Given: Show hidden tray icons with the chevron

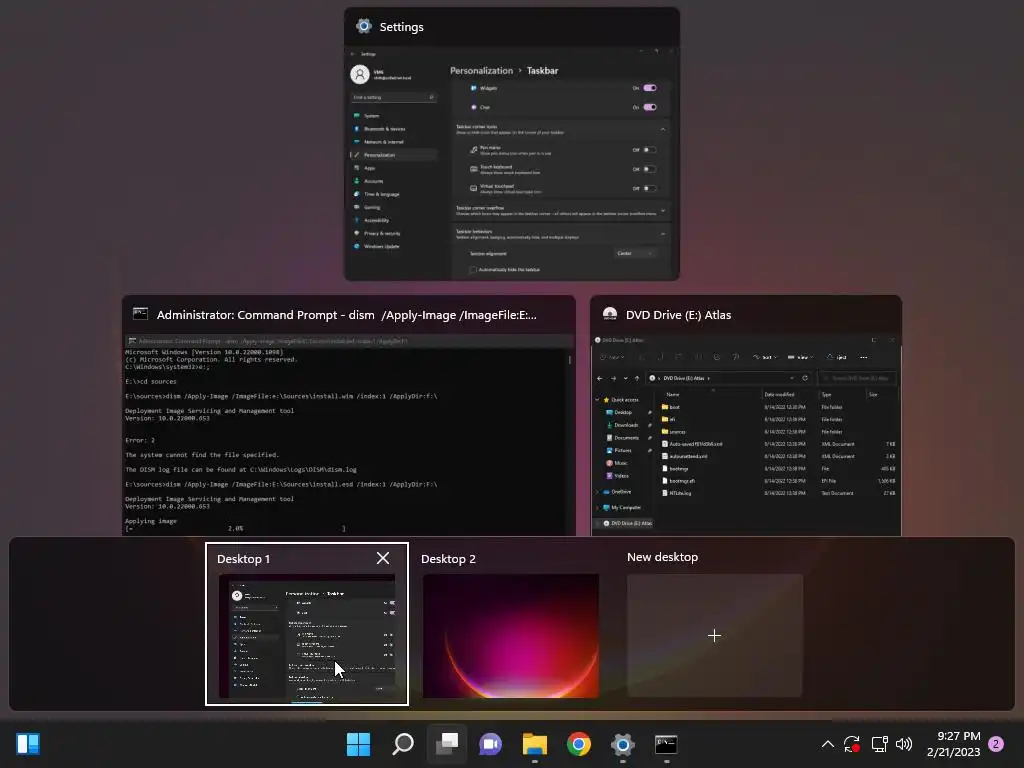Looking at the screenshot, I should (827, 744).
